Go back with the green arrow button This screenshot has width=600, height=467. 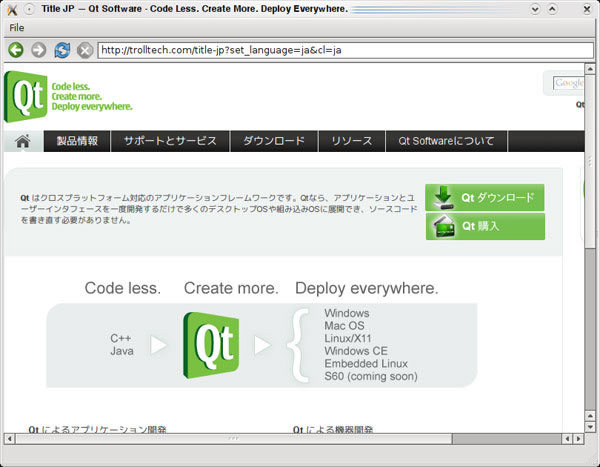16,50
